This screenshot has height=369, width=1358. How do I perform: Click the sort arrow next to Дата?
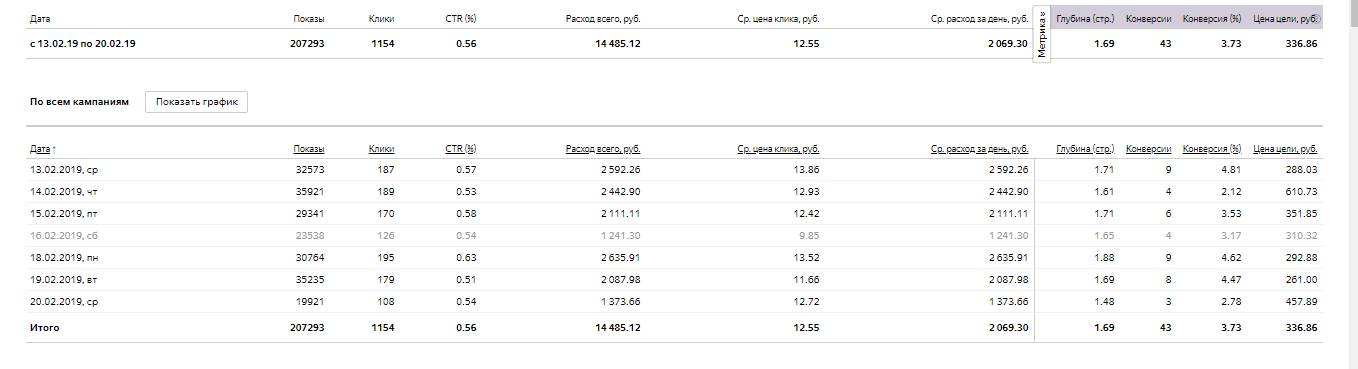(54, 149)
